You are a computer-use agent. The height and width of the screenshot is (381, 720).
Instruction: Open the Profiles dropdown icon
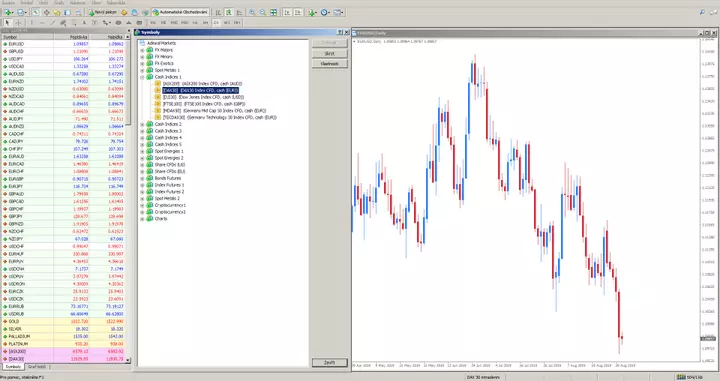[x=22, y=12]
